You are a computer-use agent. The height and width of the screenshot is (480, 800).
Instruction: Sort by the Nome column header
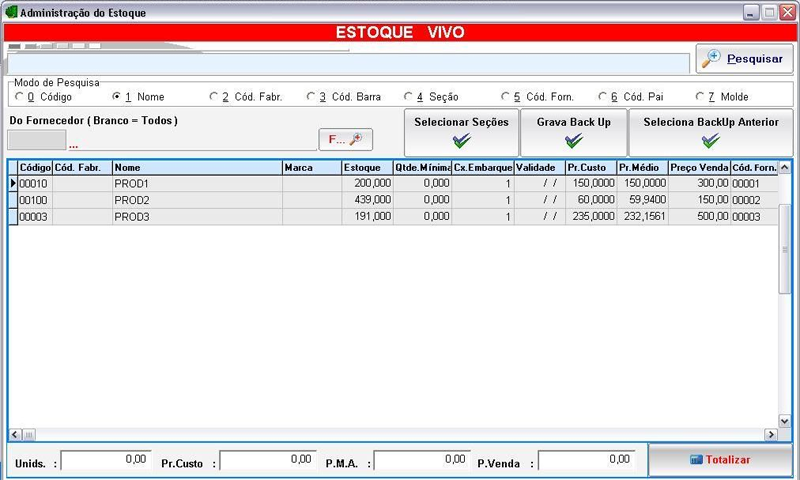(x=196, y=168)
